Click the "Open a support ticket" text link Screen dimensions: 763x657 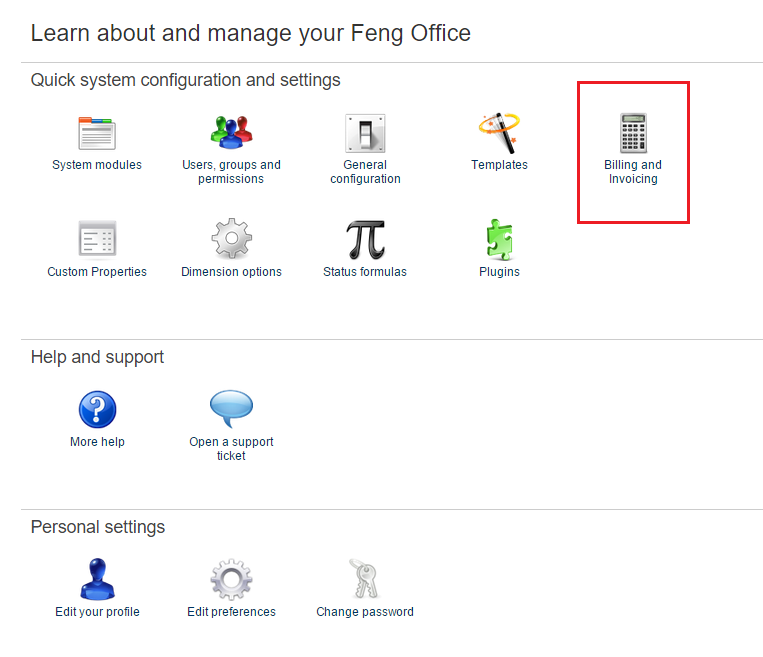[231, 449]
